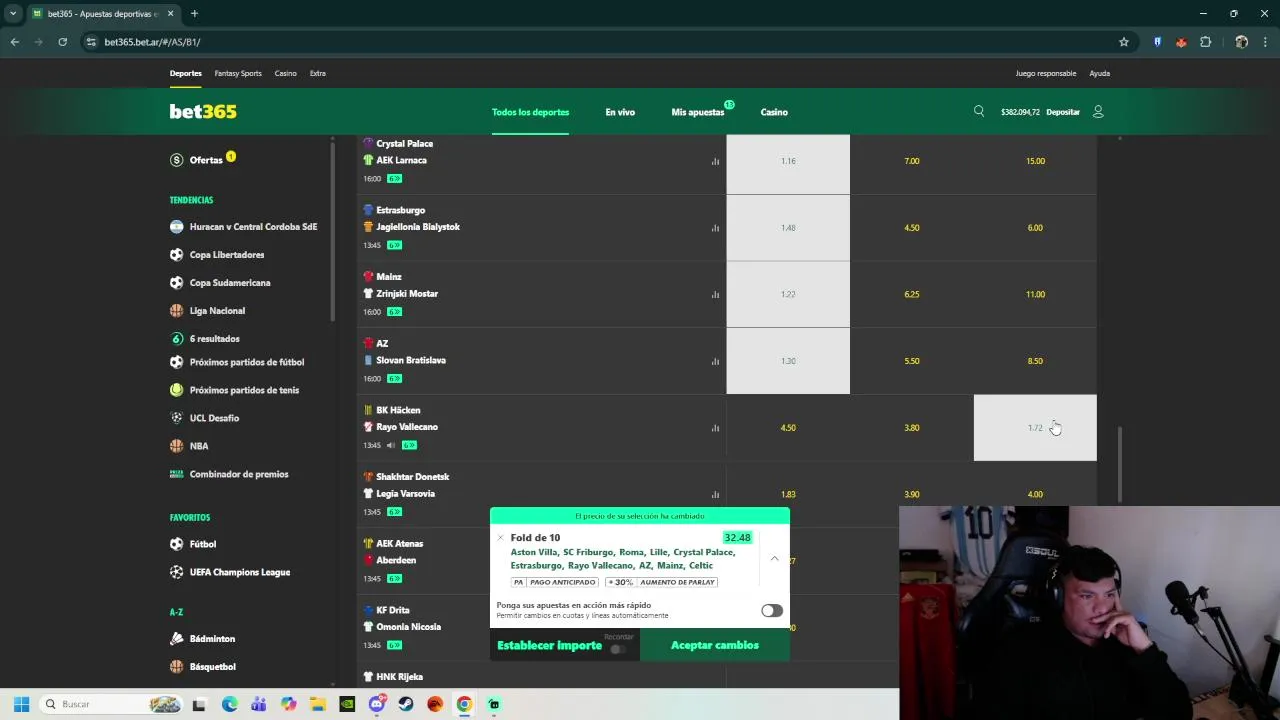The width and height of the screenshot is (1280, 720).
Task: Click the 6 resultados icon
Action: click(x=177, y=338)
